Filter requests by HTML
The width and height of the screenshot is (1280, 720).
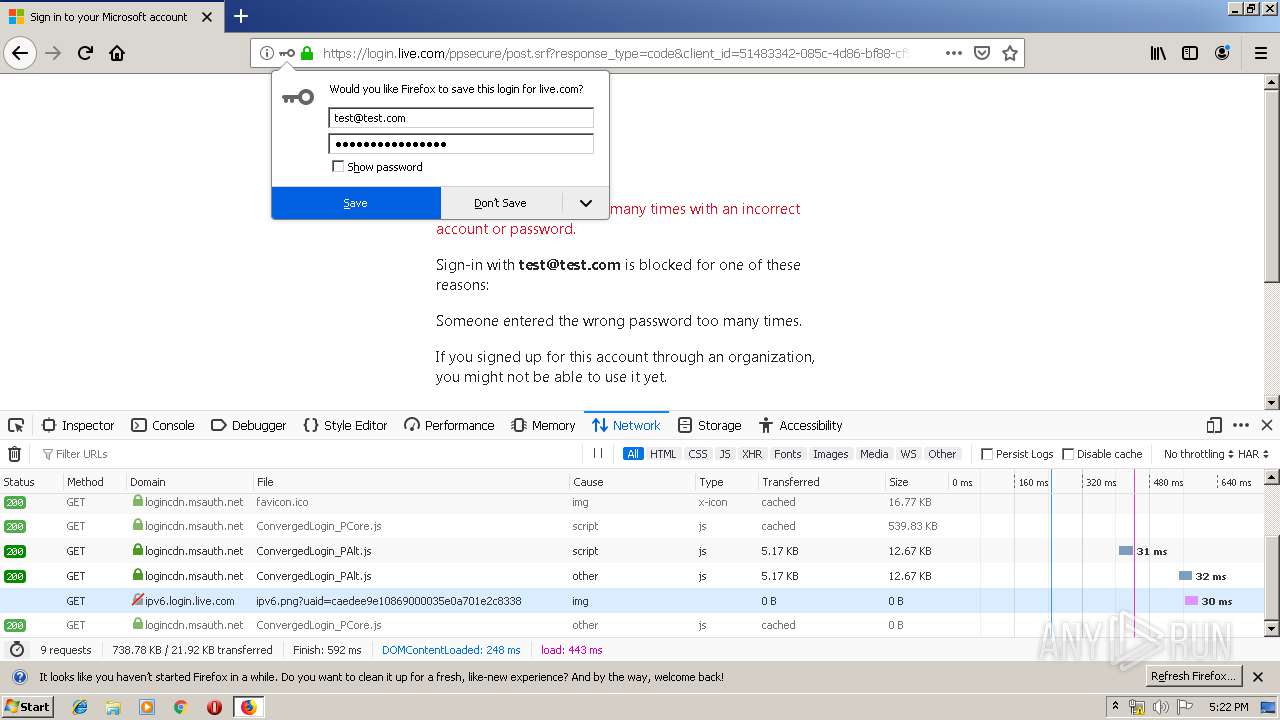click(x=663, y=454)
